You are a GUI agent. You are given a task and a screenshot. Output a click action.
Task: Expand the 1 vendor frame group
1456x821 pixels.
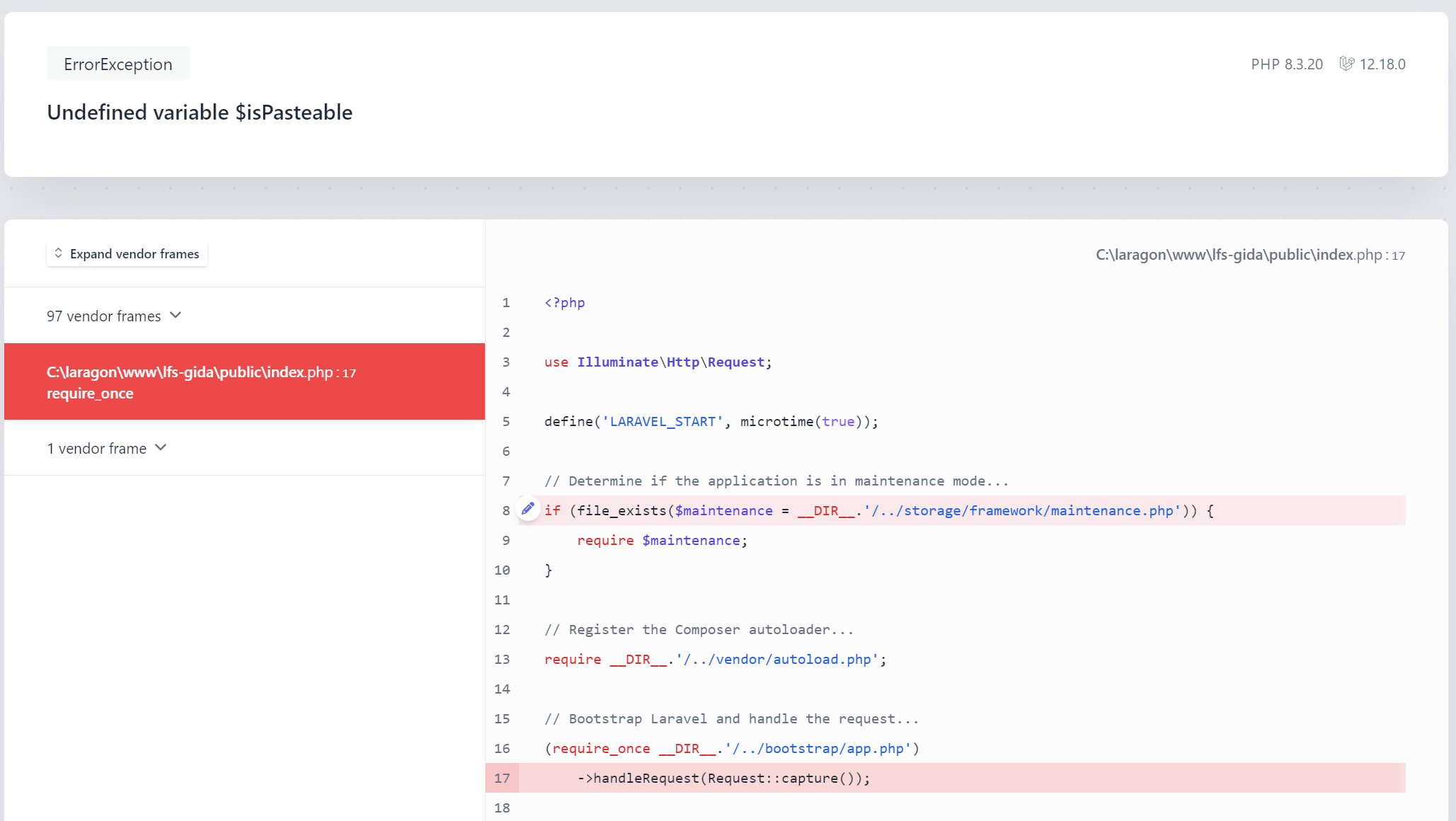[97, 449]
